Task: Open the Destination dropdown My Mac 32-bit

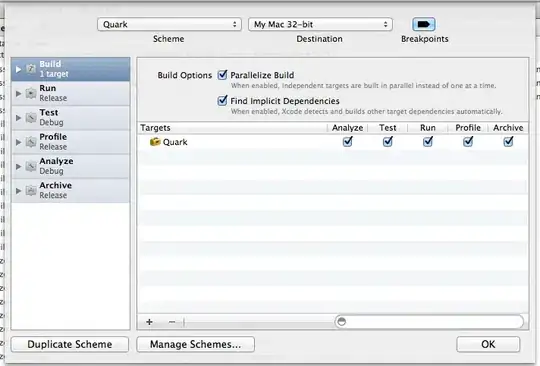Action: click(320, 24)
